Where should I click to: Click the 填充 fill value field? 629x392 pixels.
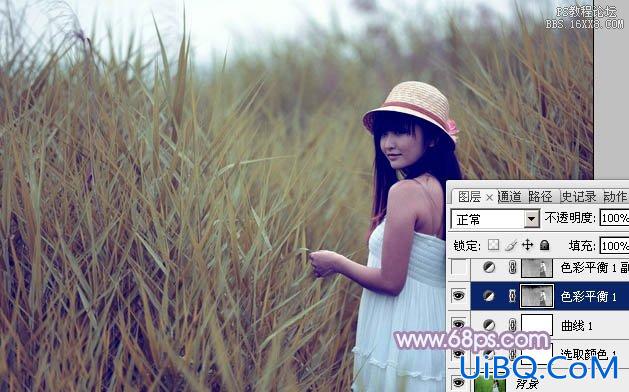click(x=614, y=246)
